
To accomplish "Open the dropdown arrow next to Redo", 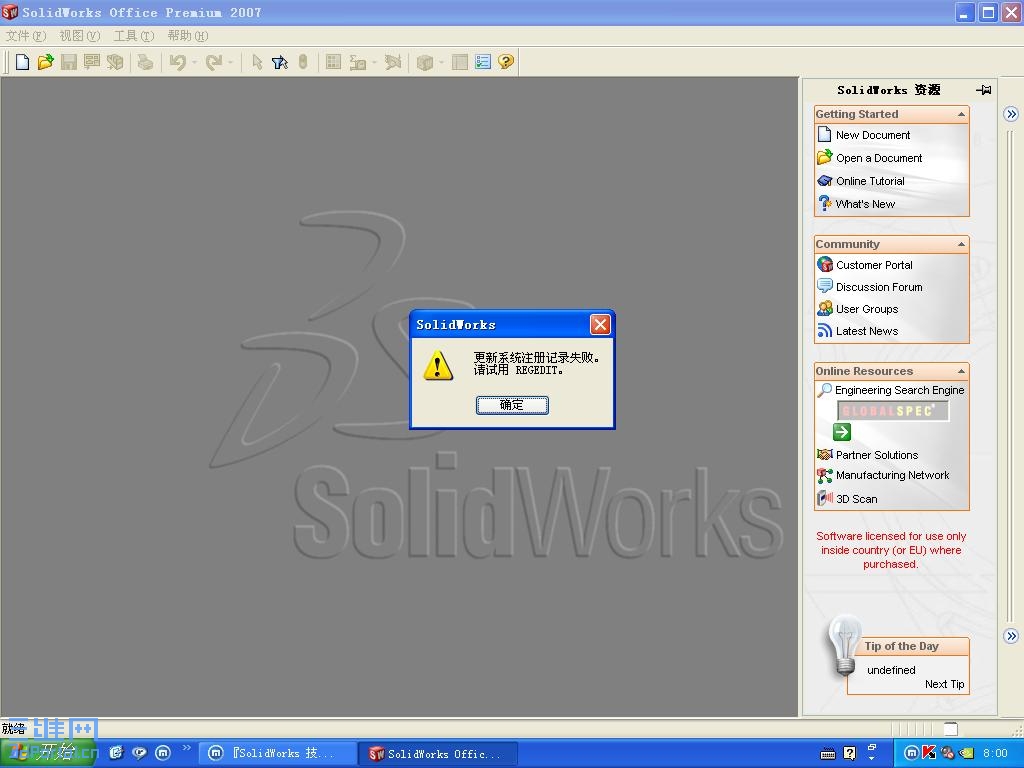I will (x=230, y=62).
